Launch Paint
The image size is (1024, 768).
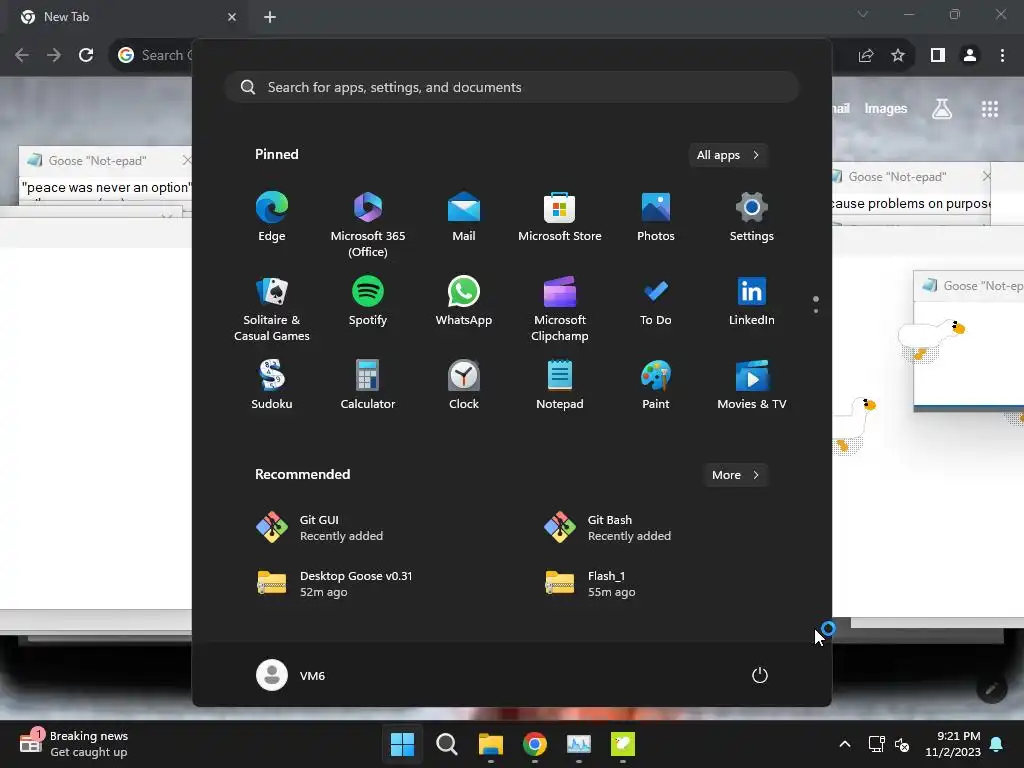tap(656, 385)
